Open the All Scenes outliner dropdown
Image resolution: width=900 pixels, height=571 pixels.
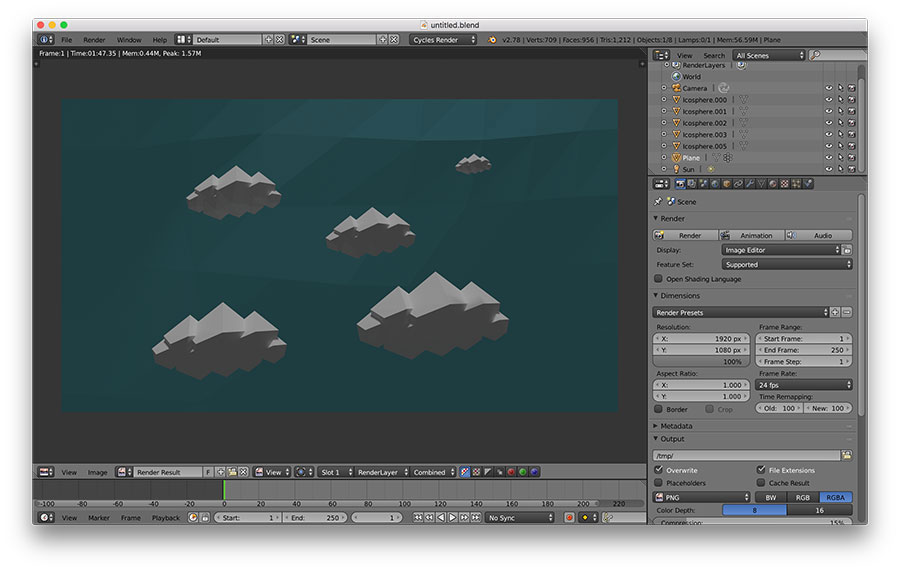pos(769,55)
